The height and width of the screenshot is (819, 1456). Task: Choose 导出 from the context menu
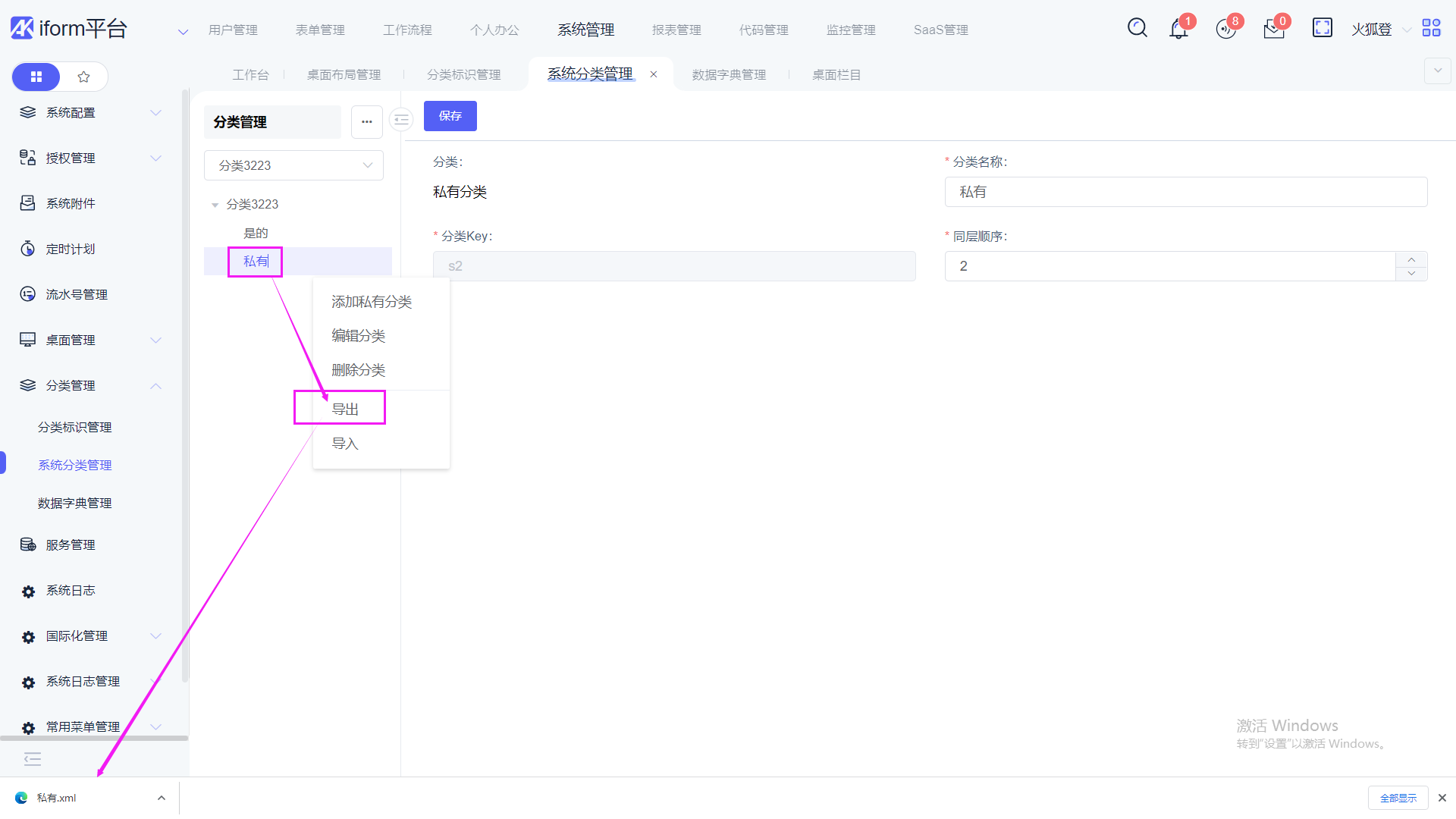(x=345, y=409)
